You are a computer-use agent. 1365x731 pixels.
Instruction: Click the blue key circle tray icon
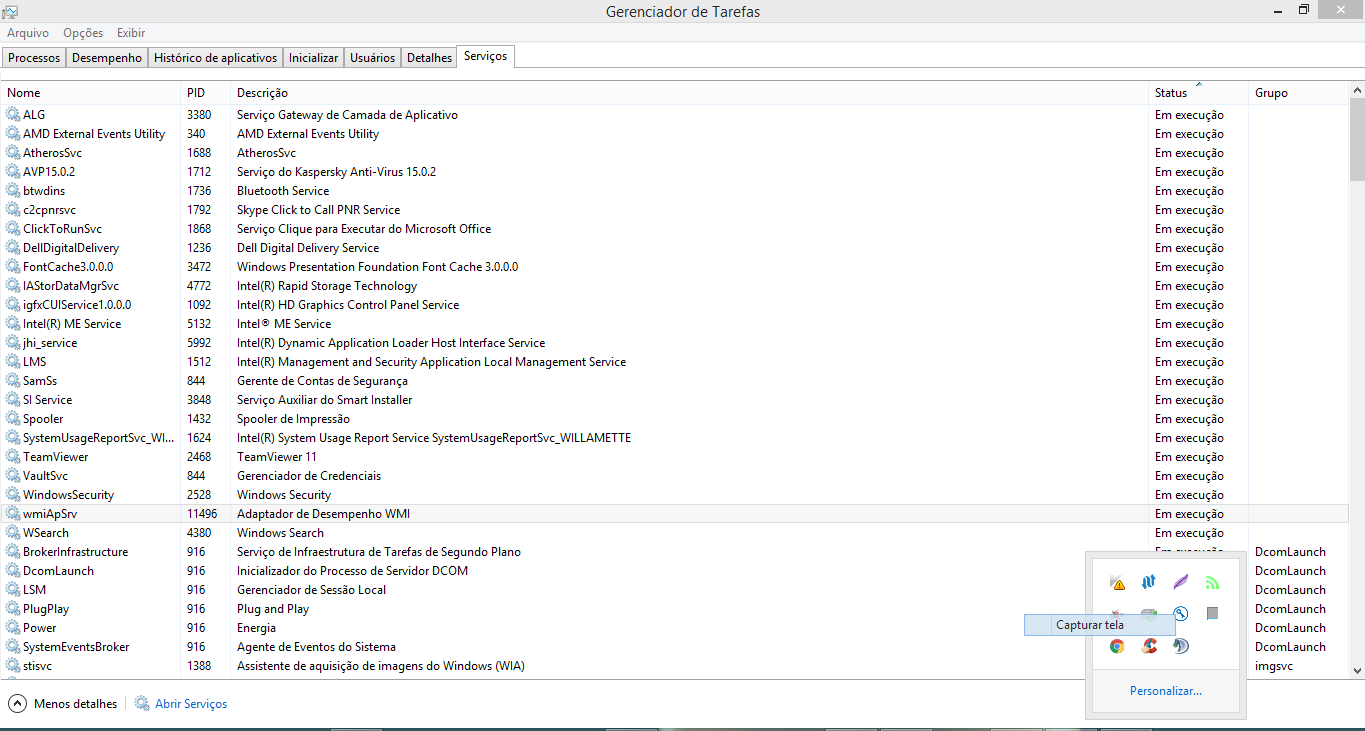1181,614
